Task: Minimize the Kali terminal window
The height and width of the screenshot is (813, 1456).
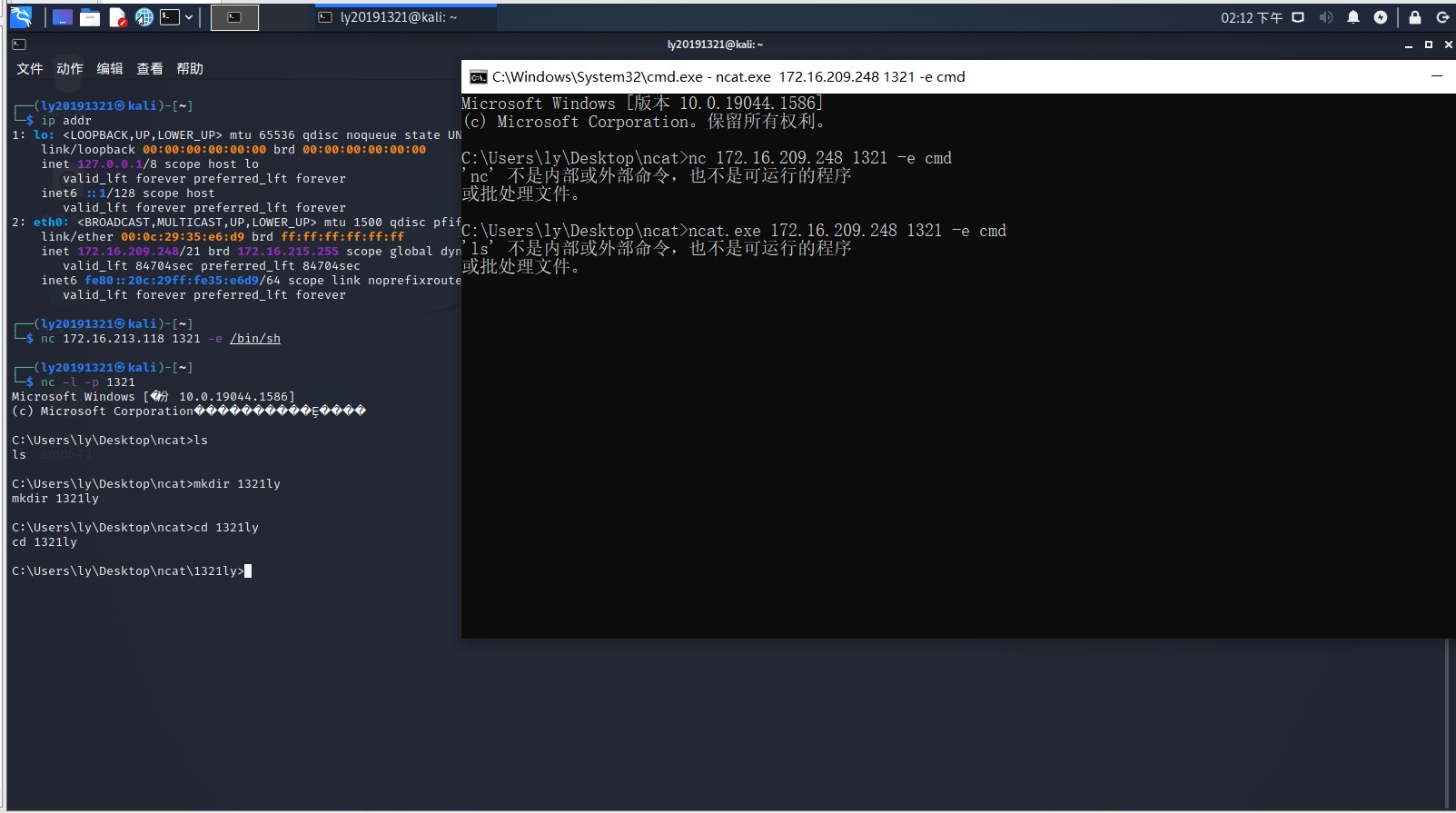Action: coord(1409,45)
